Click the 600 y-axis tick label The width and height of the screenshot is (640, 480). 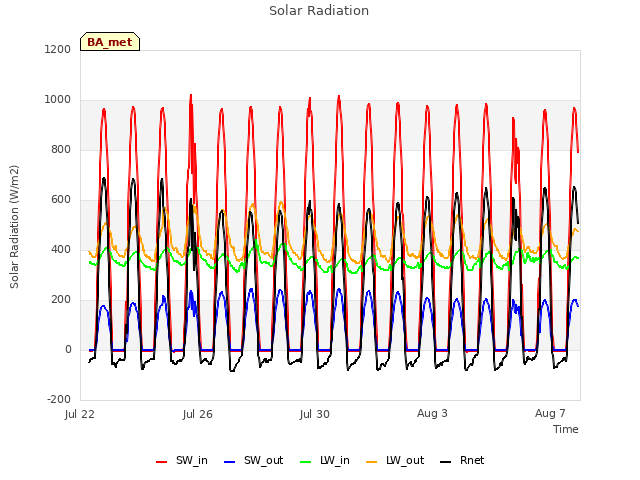click(x=61, y=200)
